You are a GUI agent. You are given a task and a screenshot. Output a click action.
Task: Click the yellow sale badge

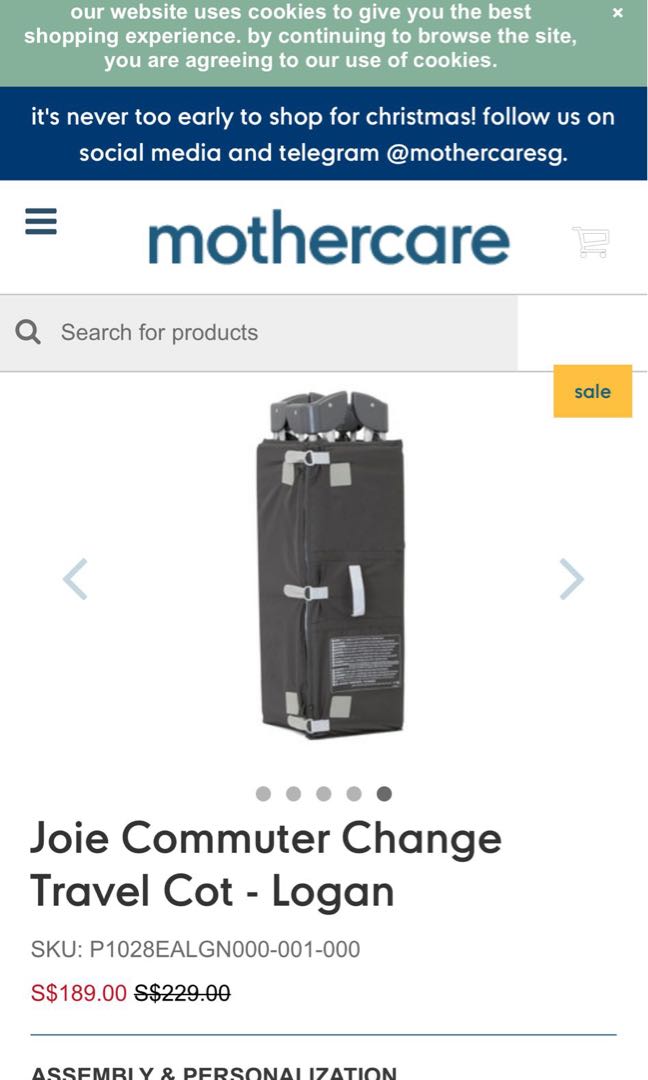tap(592, 391)
